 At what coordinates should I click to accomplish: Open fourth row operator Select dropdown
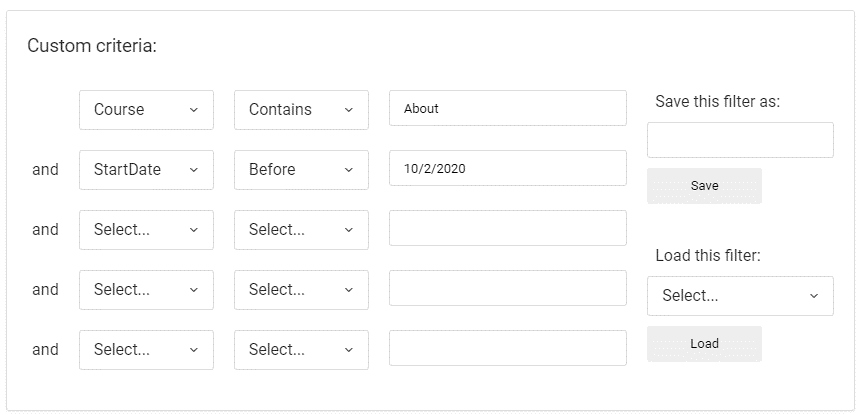point(301,290)
